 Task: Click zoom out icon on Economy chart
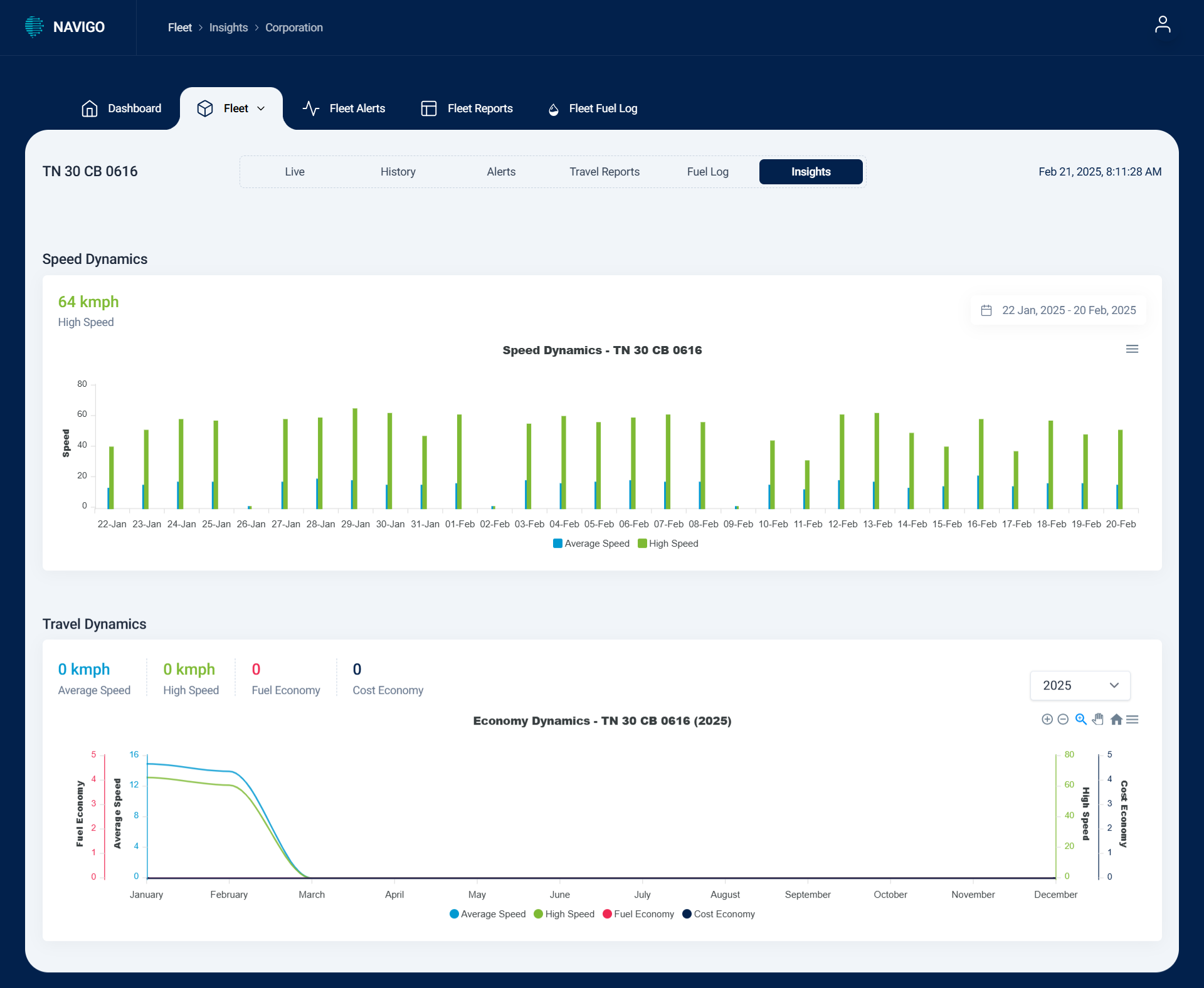point(1063,719)
